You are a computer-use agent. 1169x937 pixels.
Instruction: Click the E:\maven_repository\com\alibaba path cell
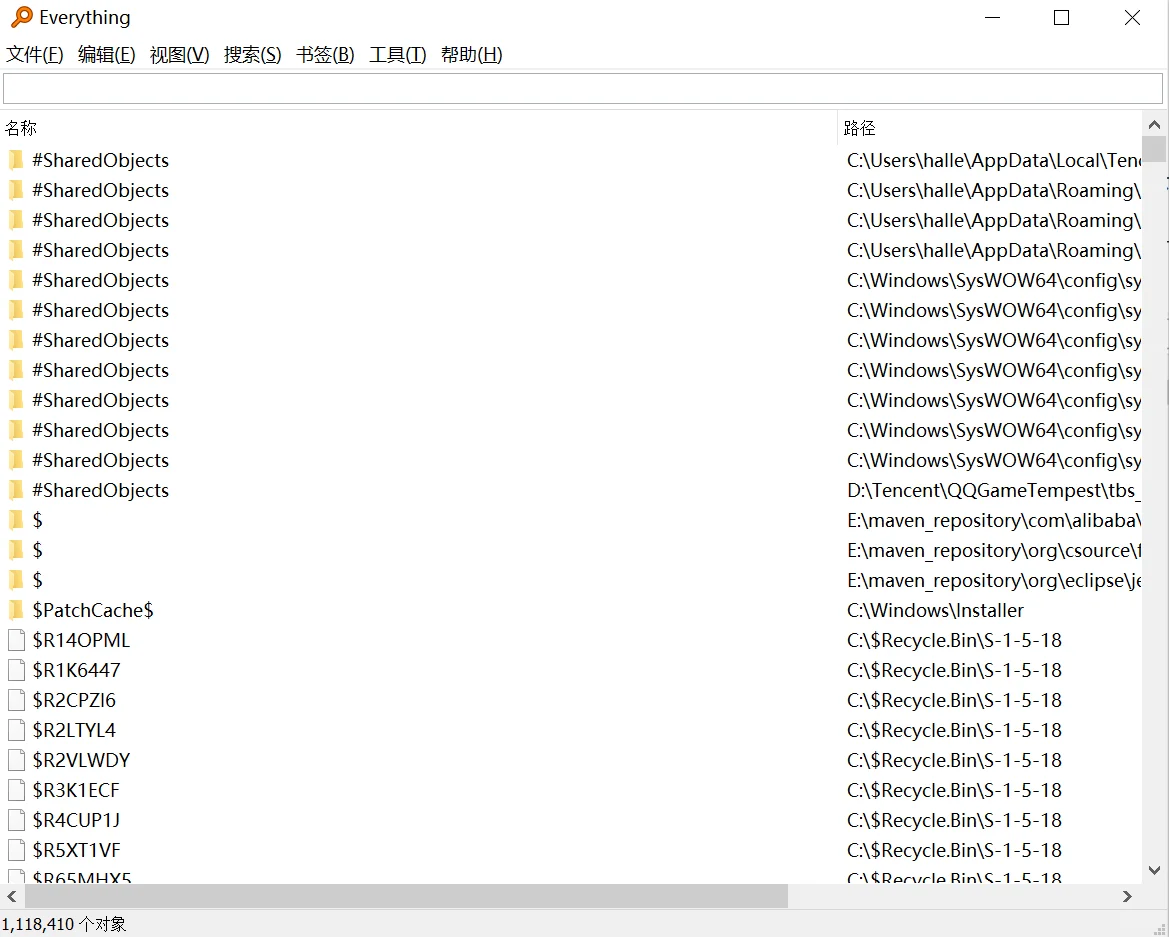tap(994, 520)
